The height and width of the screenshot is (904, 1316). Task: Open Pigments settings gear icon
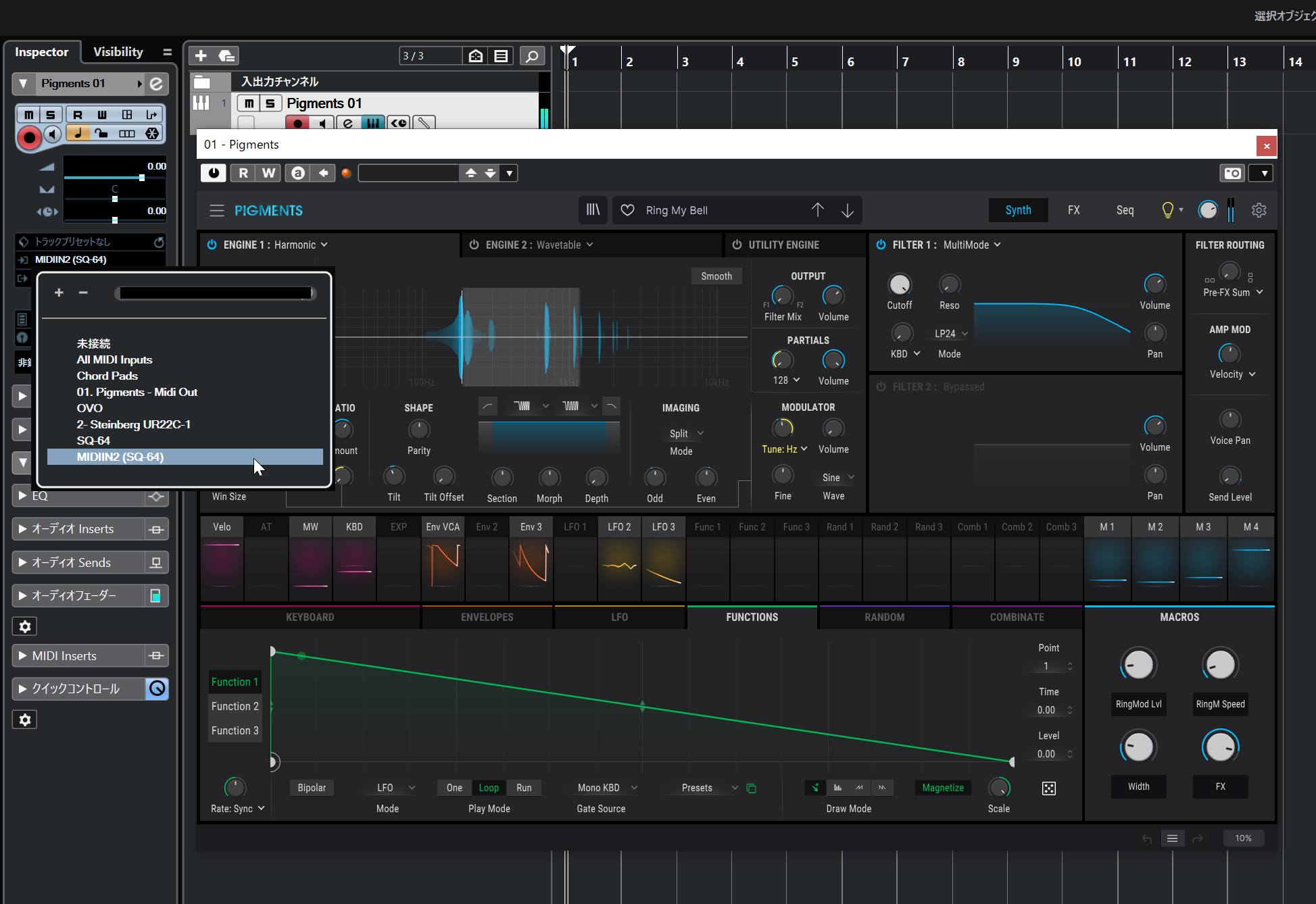click(1259, 210)
